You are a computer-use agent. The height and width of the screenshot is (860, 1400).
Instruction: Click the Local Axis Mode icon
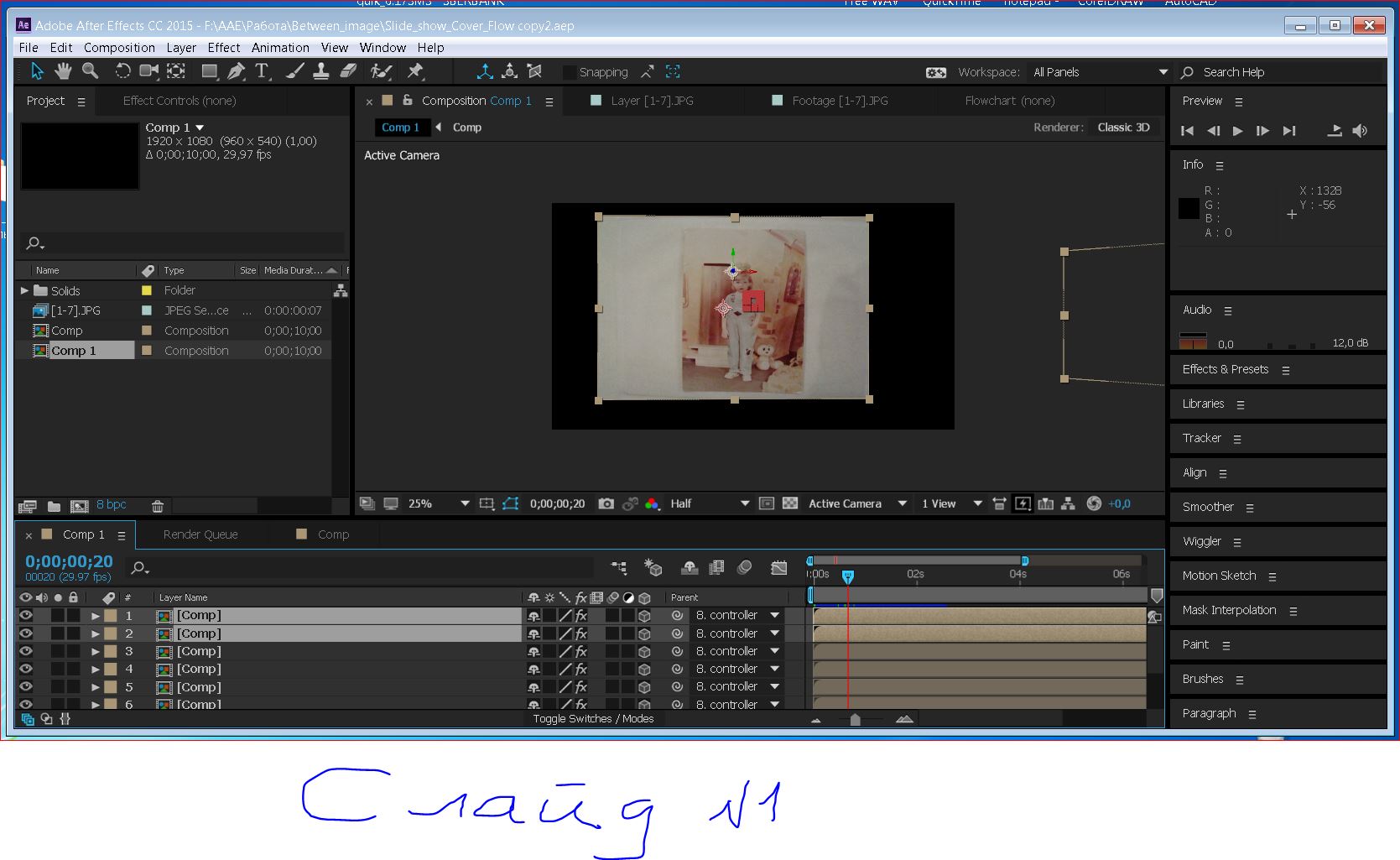pyautogui.click(x=485, y=71)
